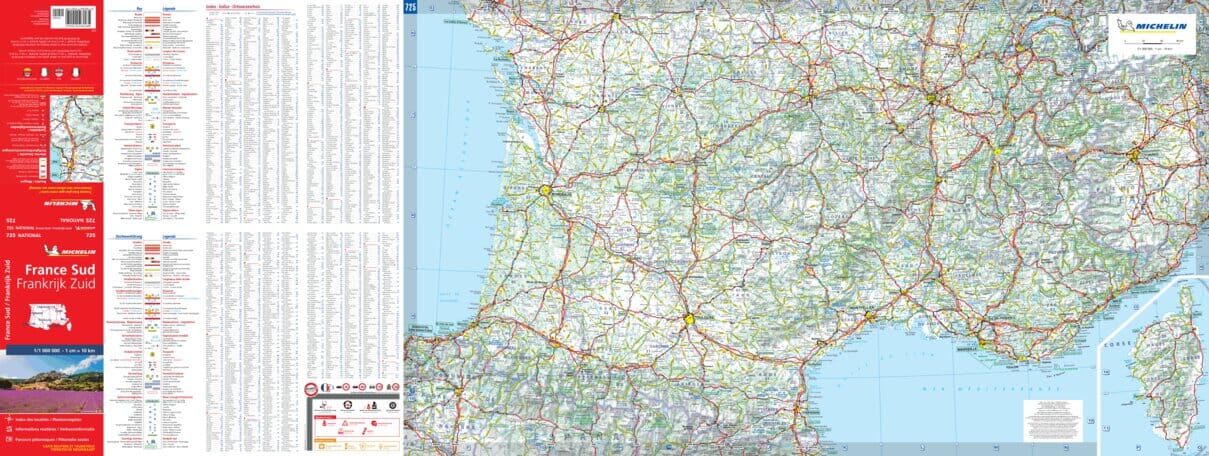Click the blue 725 tag at map corner
This screenshot has height=456, width=1209.
410,8
